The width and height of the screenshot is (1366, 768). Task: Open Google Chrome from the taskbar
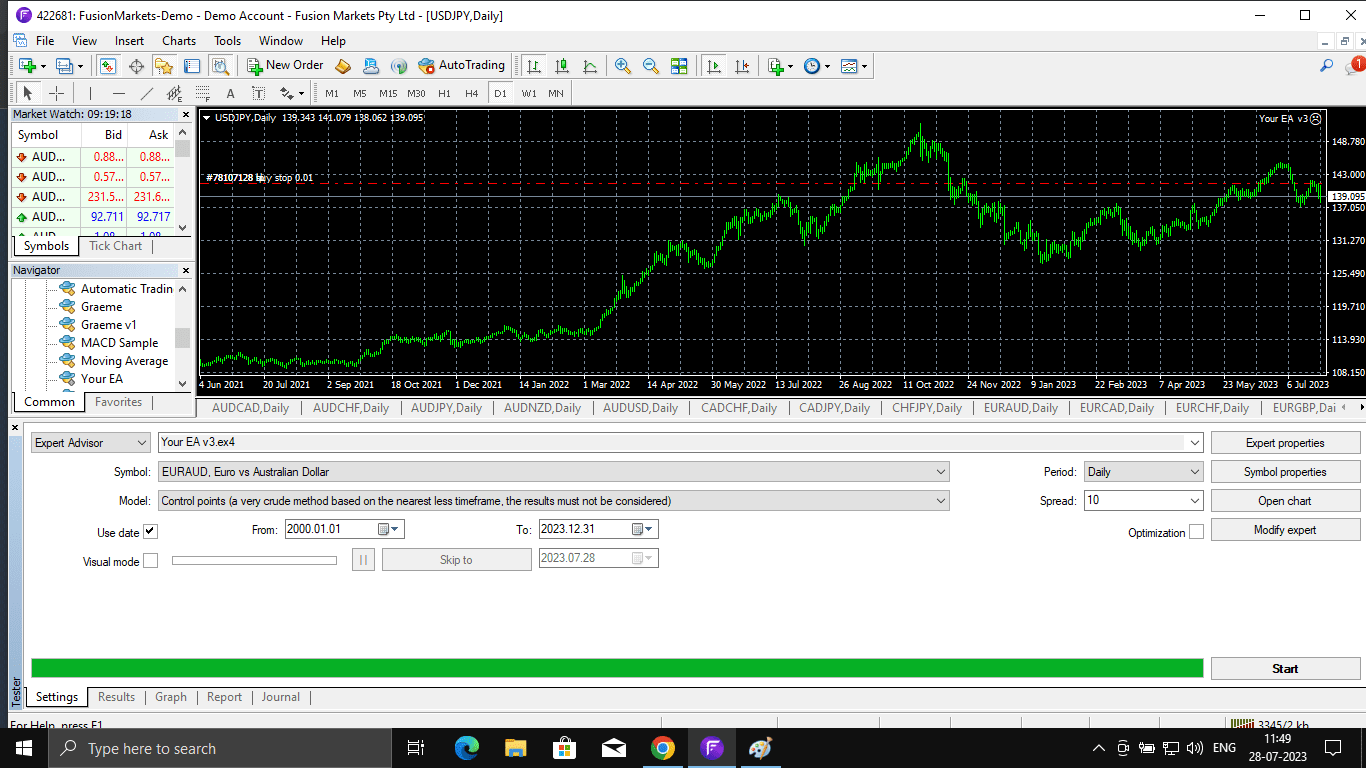662,748
